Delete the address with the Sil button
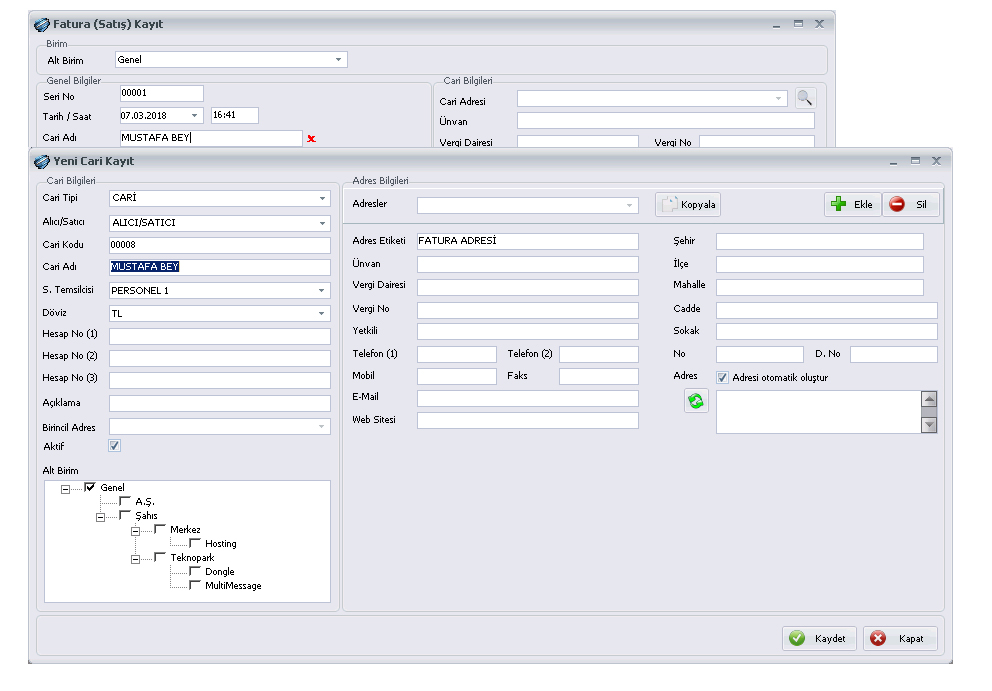Screen dimensions: 992x691 point(910,204)
